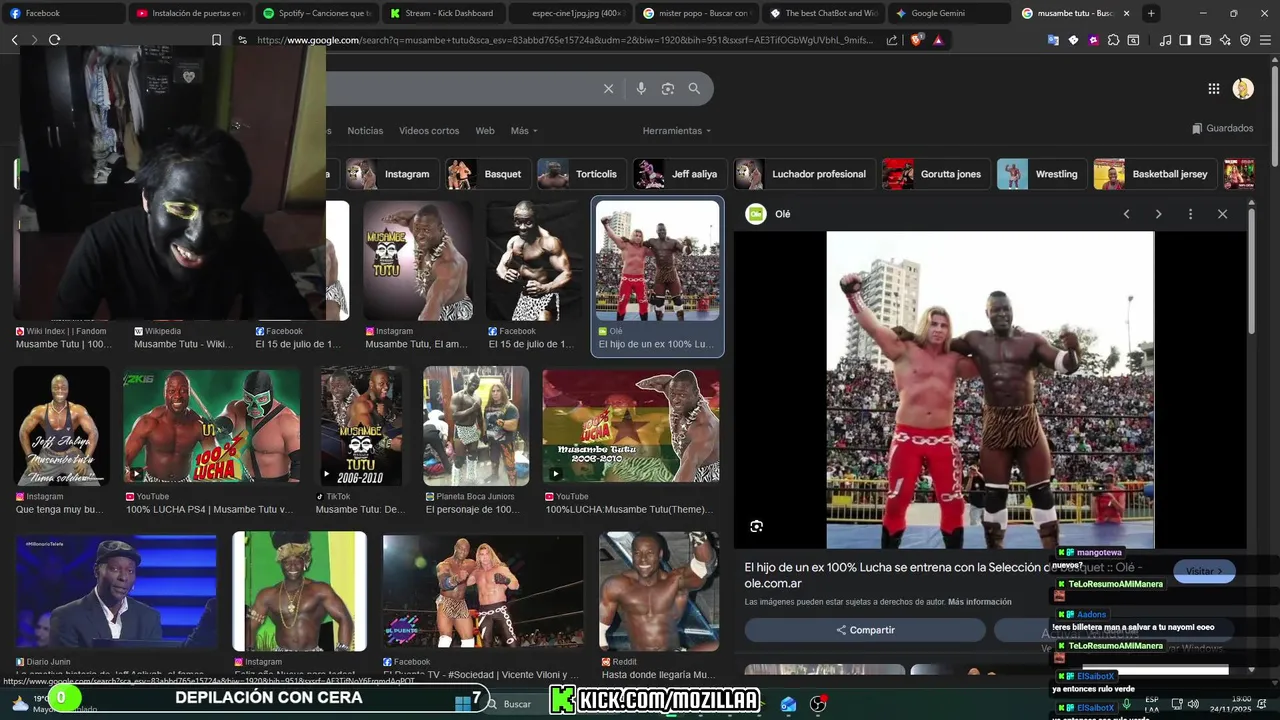This screenshot has height=720, width=1280.
Task: Open the Brave Wallet icon
Action: pos(1205,40)
